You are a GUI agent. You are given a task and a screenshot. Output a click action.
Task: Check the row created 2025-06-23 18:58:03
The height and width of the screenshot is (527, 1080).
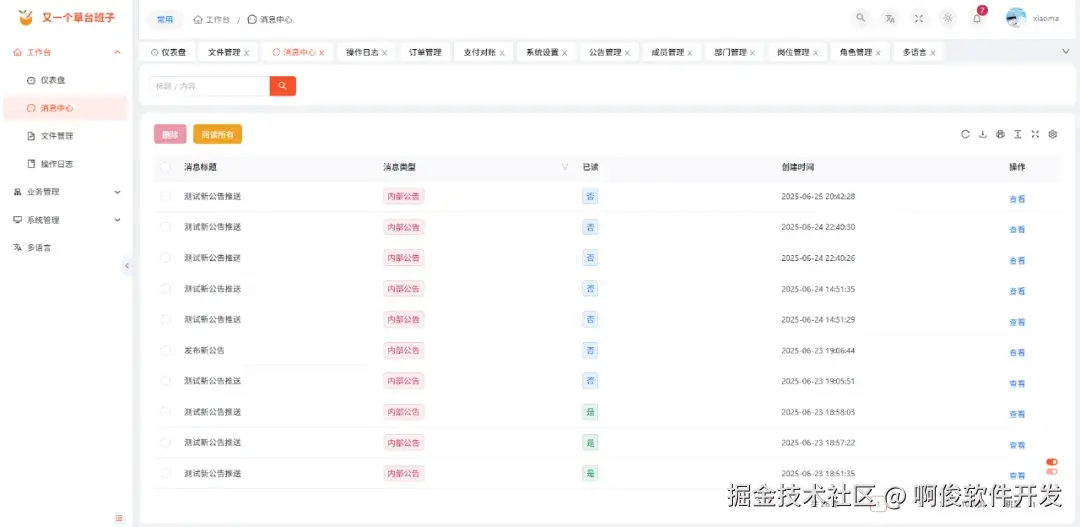coord(165,412)
